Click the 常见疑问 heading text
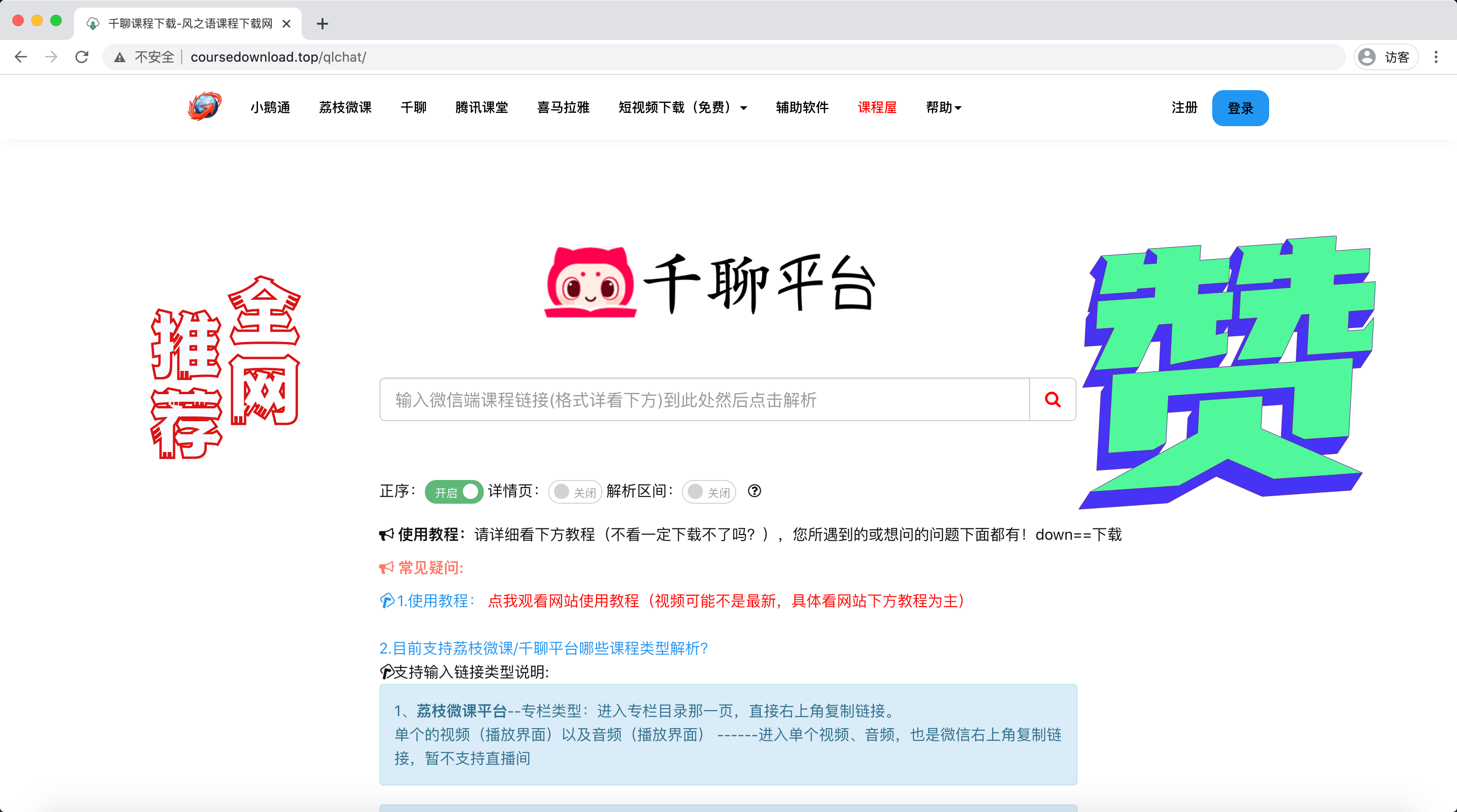Image resolution: width=1457 pixels, height=812 pixels. 431,568
